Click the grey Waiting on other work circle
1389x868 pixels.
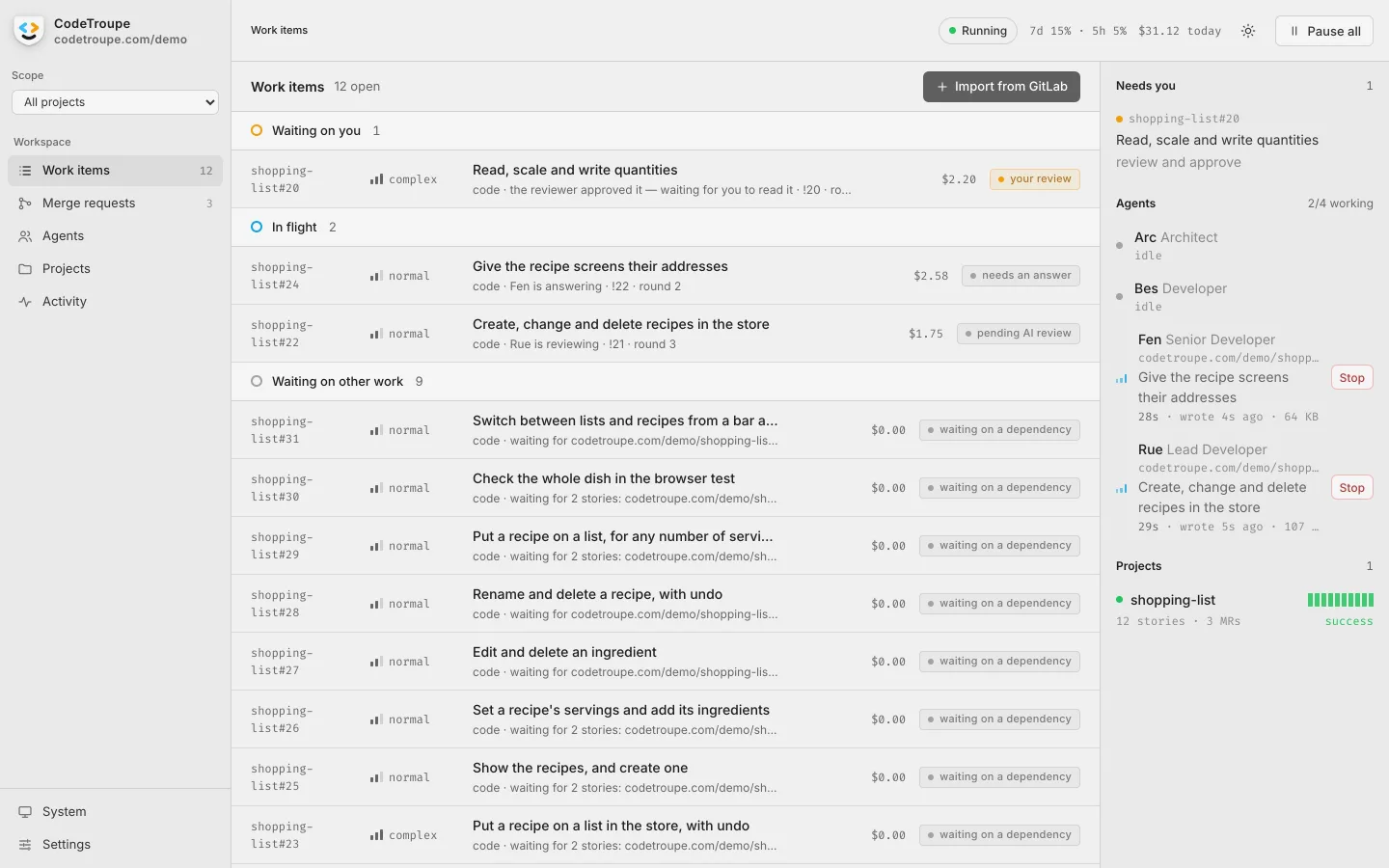tap(257, 381)
